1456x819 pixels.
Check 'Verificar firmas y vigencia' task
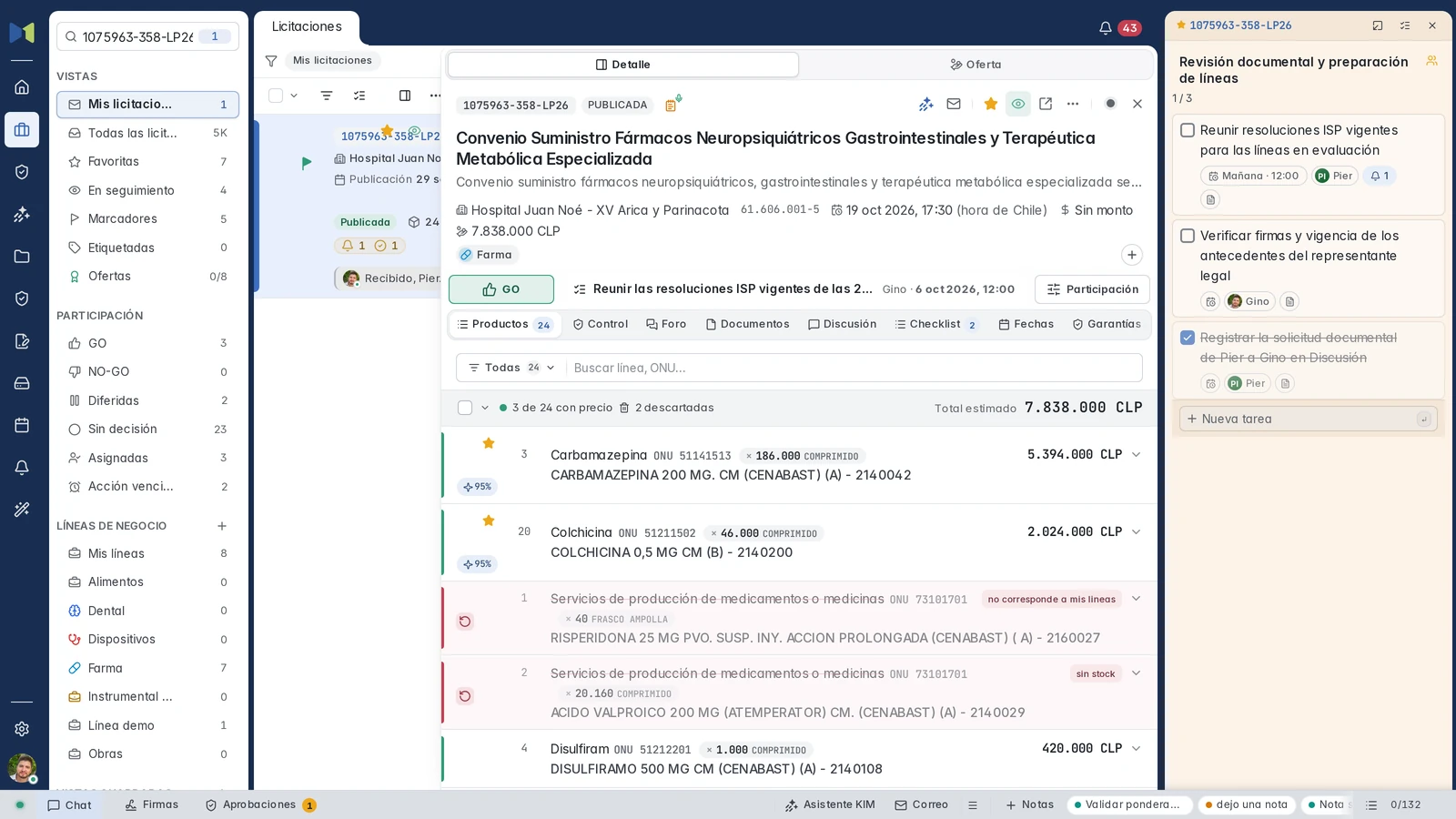(1188, 236)
